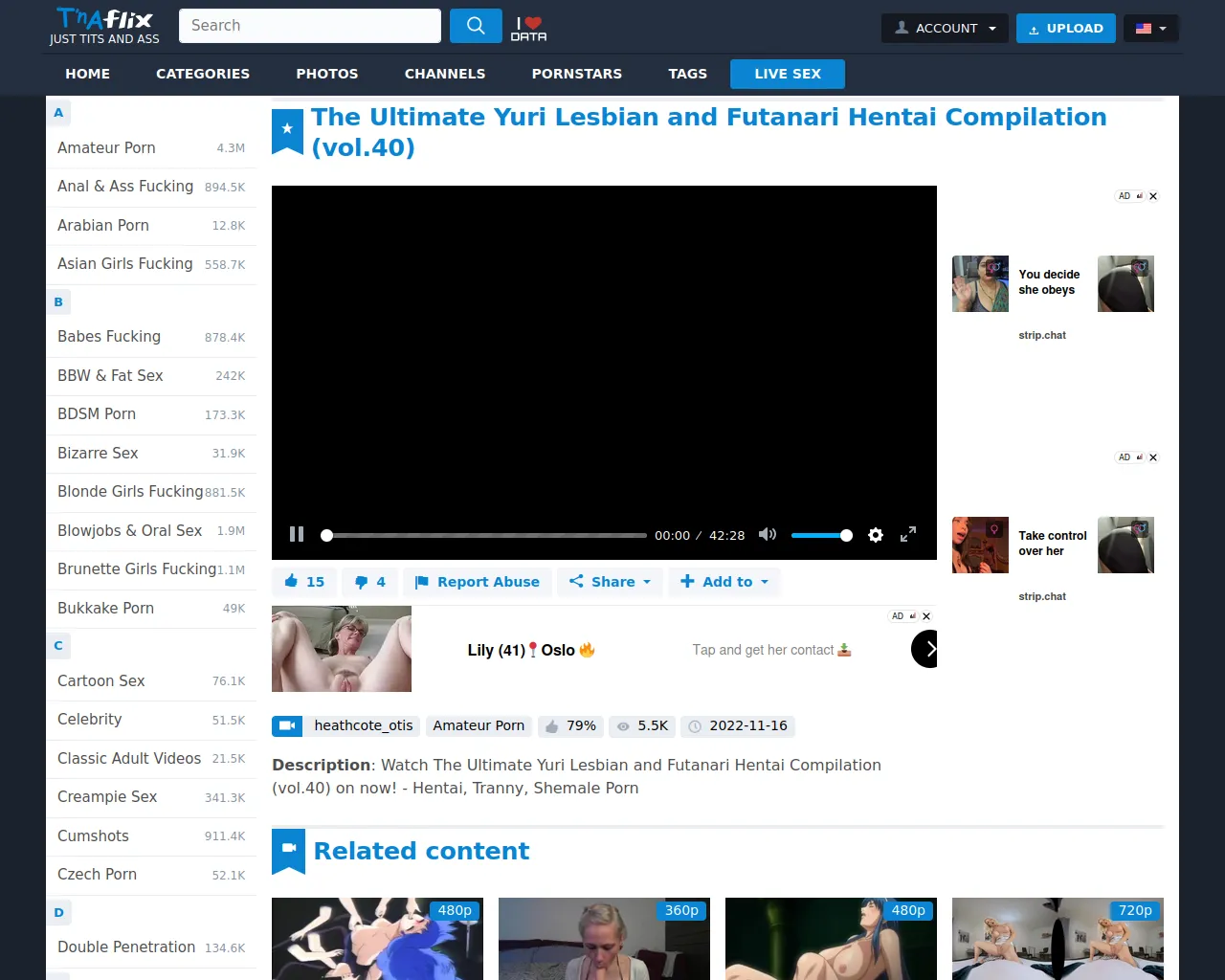Open the player settings gear
The image size is (1225, 980).
click(875, 535)
